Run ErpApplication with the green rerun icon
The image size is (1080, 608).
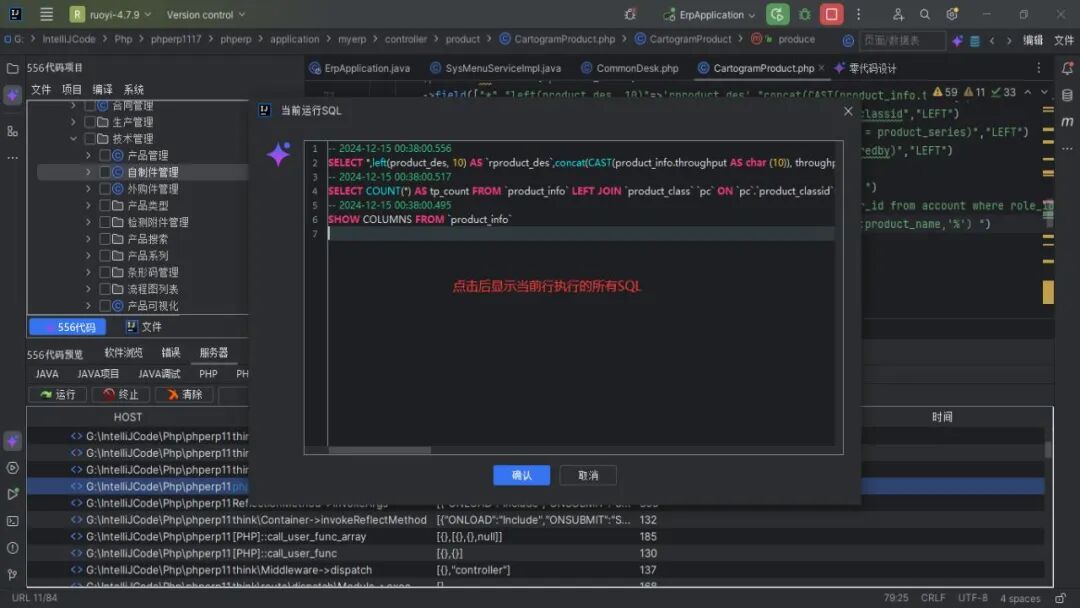click(x=777, y=14)
